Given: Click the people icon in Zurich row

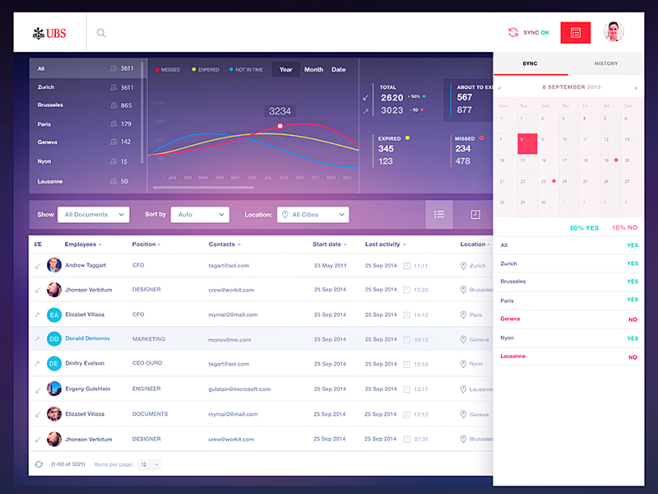Looking at the screenshot, I should (113, 87).
